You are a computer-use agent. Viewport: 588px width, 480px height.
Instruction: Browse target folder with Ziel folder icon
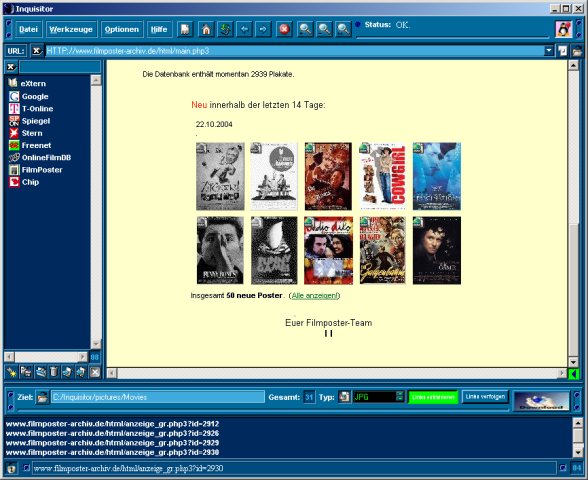pos(42,397)
